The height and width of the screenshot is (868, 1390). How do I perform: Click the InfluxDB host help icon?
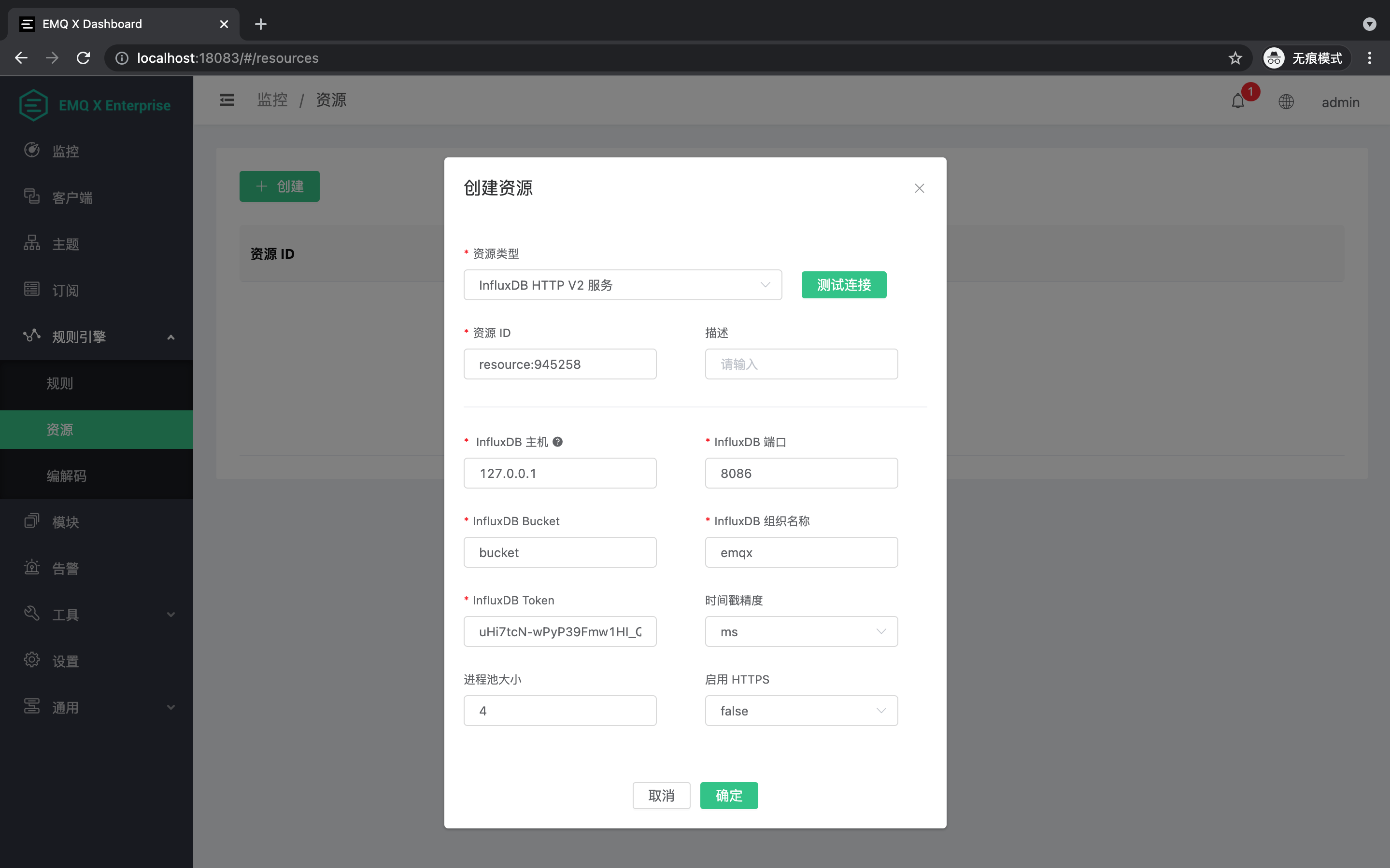(x=557, y=441)
